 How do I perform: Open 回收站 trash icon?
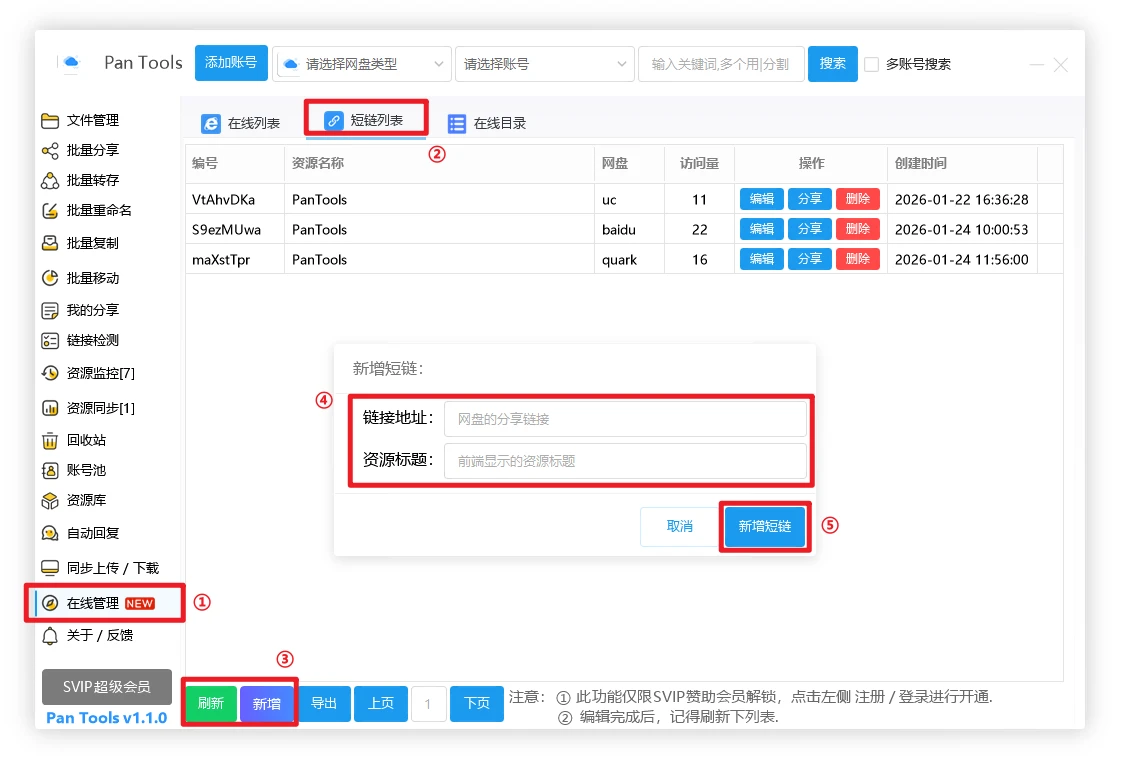pos(50,441)
